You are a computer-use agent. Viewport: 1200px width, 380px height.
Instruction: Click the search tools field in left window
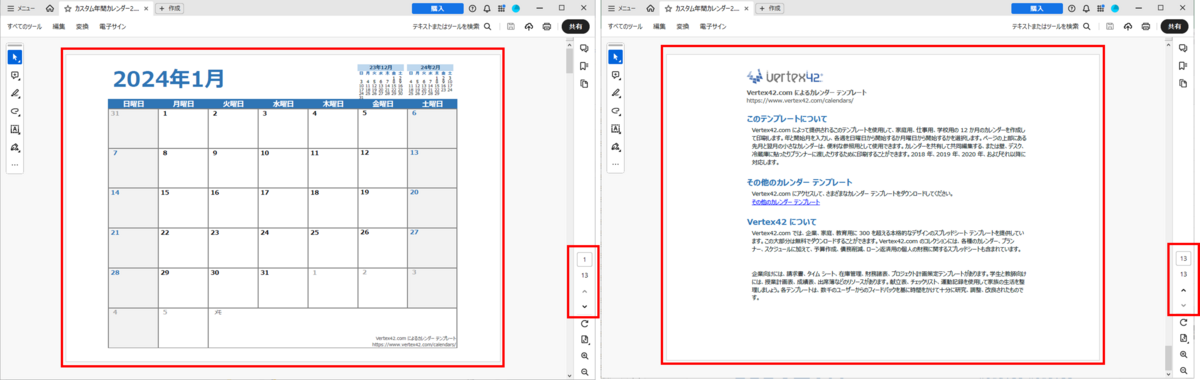click(451, 26)
